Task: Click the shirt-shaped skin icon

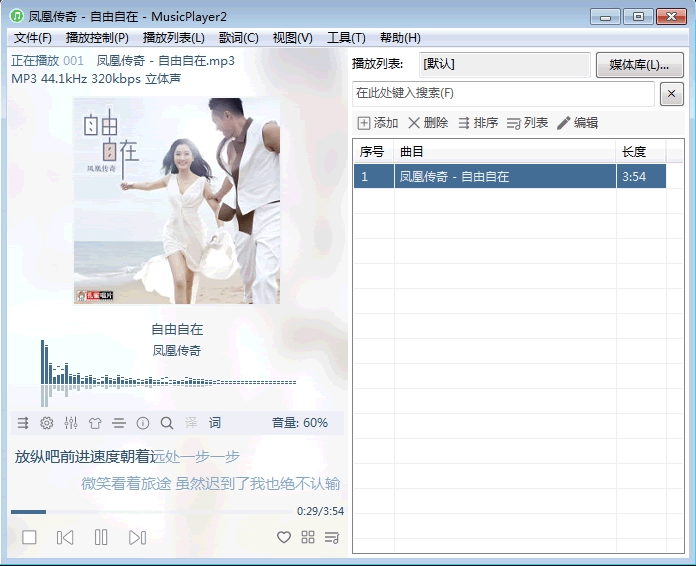Action: click(x=95, y=423)
